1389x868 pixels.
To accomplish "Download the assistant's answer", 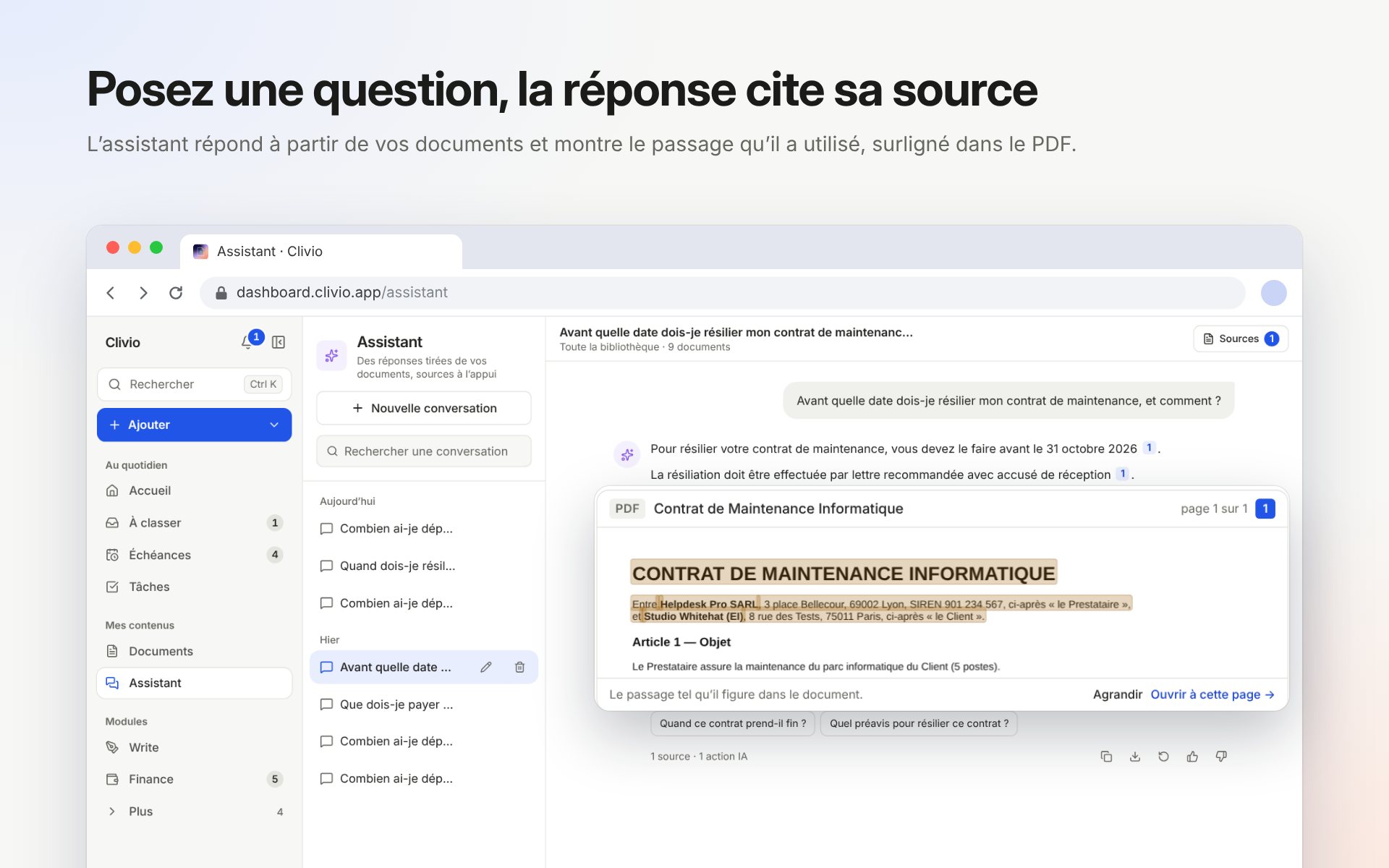I will pos(1135,757).
